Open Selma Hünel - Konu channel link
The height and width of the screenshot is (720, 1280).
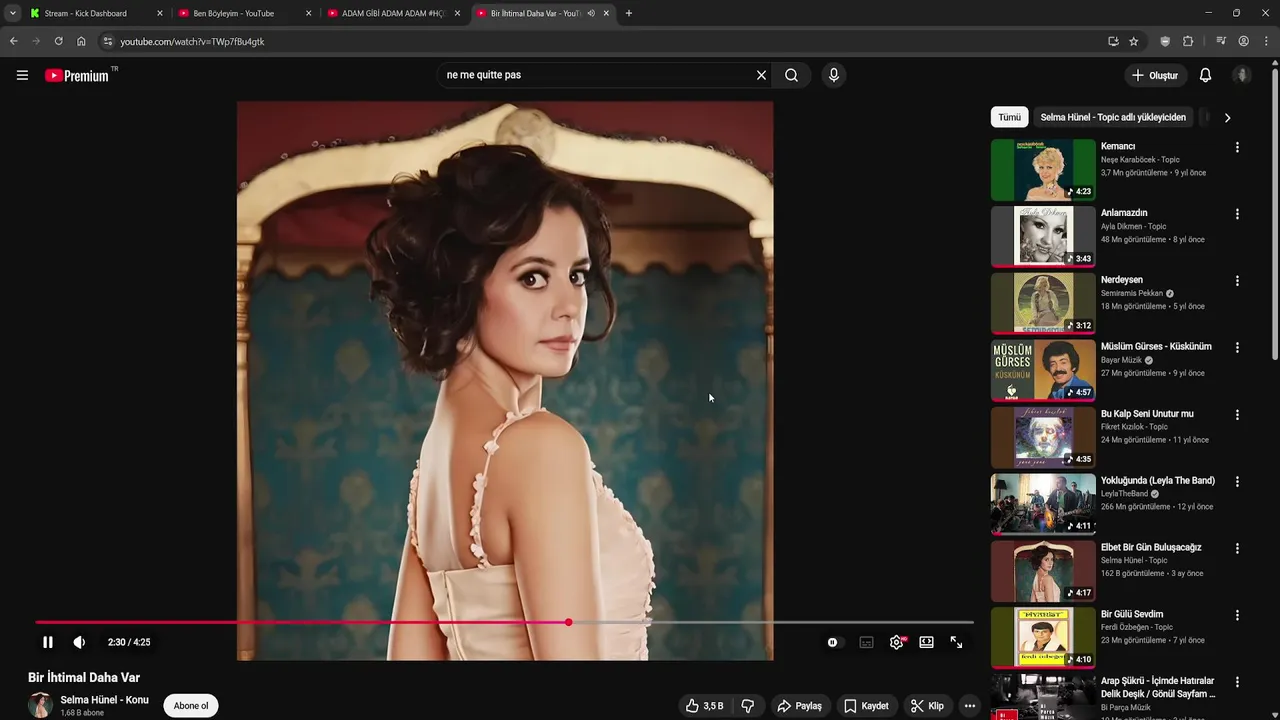[104, 700]
